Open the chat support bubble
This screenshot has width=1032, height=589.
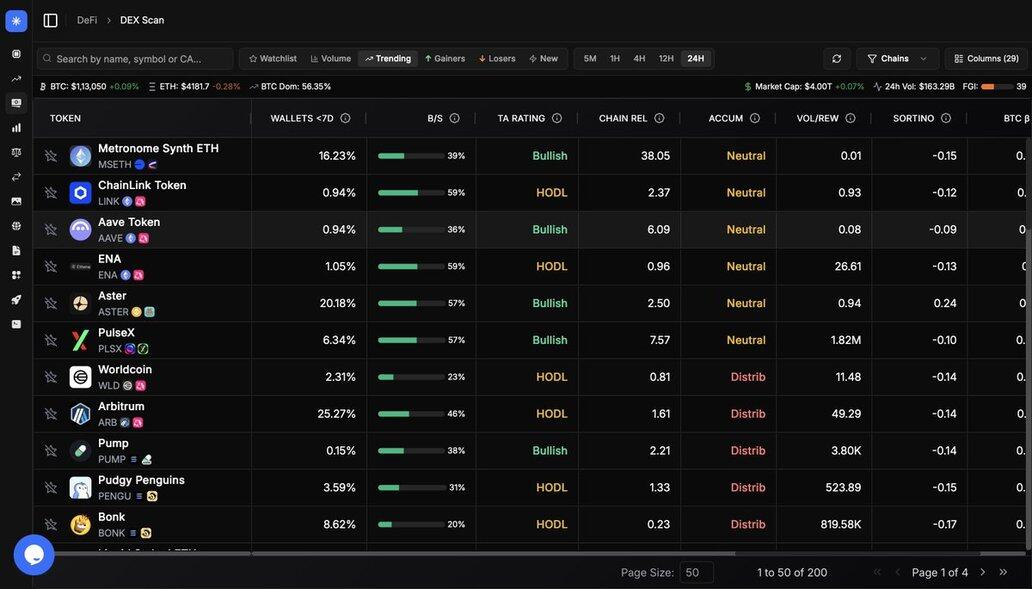tap(34, 555)
